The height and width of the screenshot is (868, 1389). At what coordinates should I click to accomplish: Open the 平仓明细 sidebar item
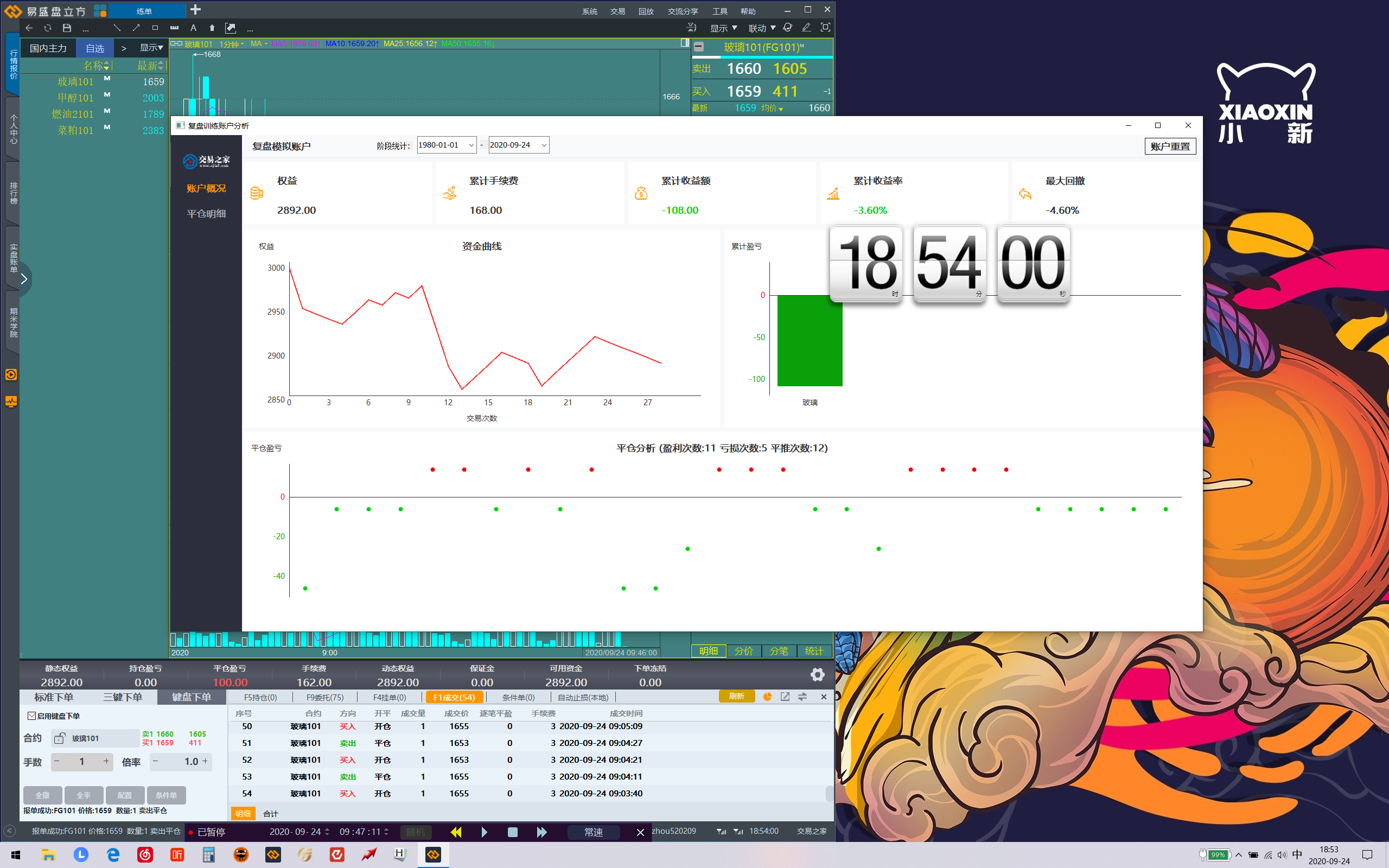(206, 214)
